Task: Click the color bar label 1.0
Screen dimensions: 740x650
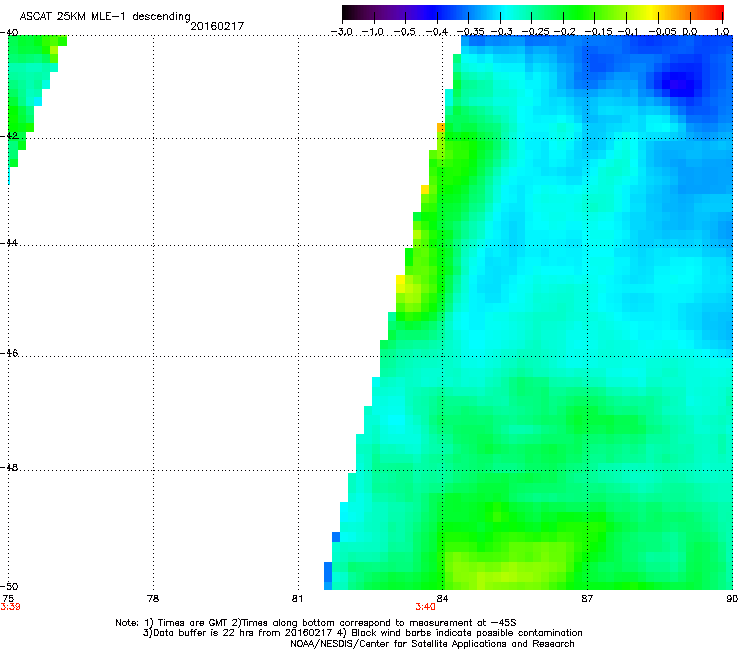Action: click(x=722, y=32)
